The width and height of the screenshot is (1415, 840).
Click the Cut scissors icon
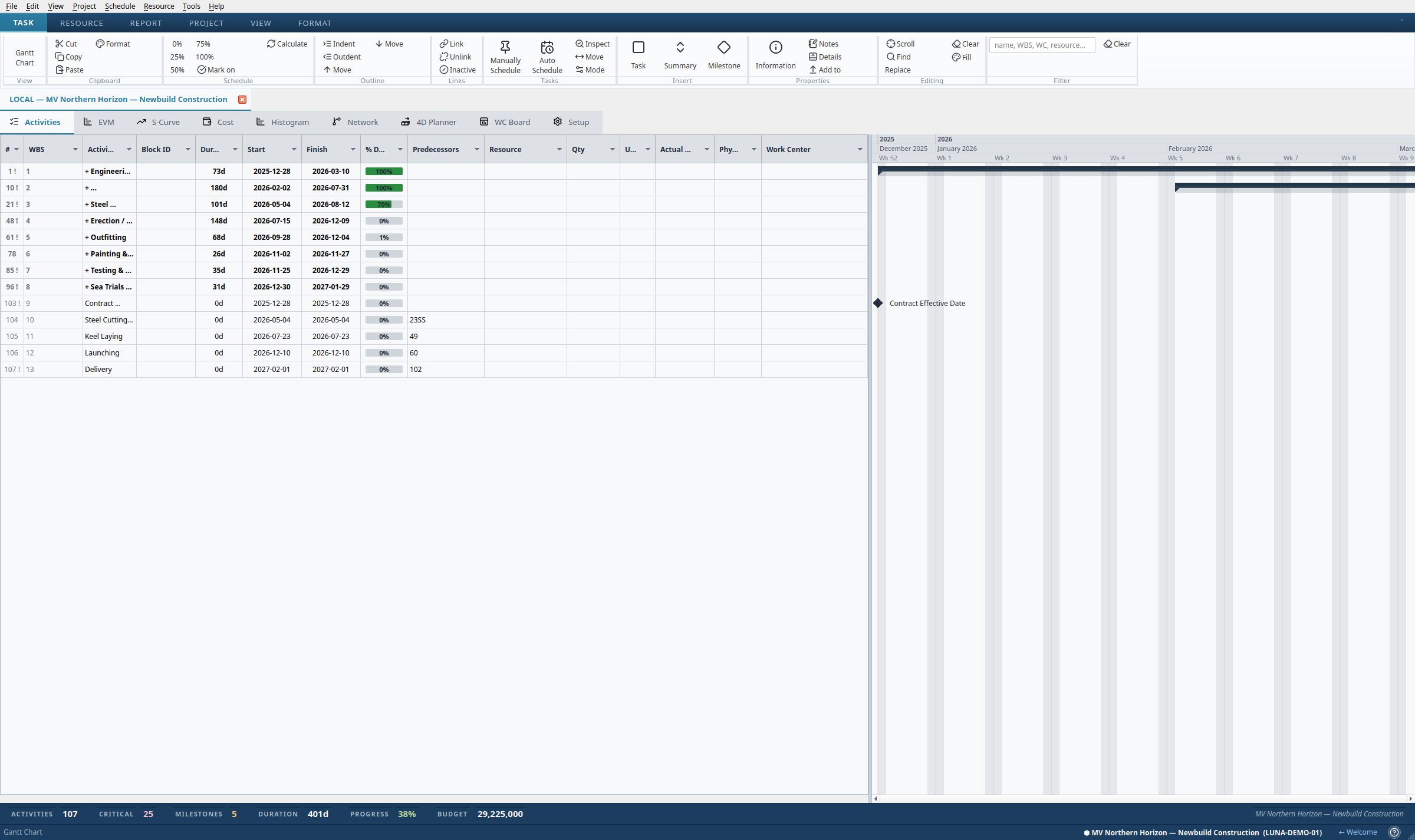(59, 44)
